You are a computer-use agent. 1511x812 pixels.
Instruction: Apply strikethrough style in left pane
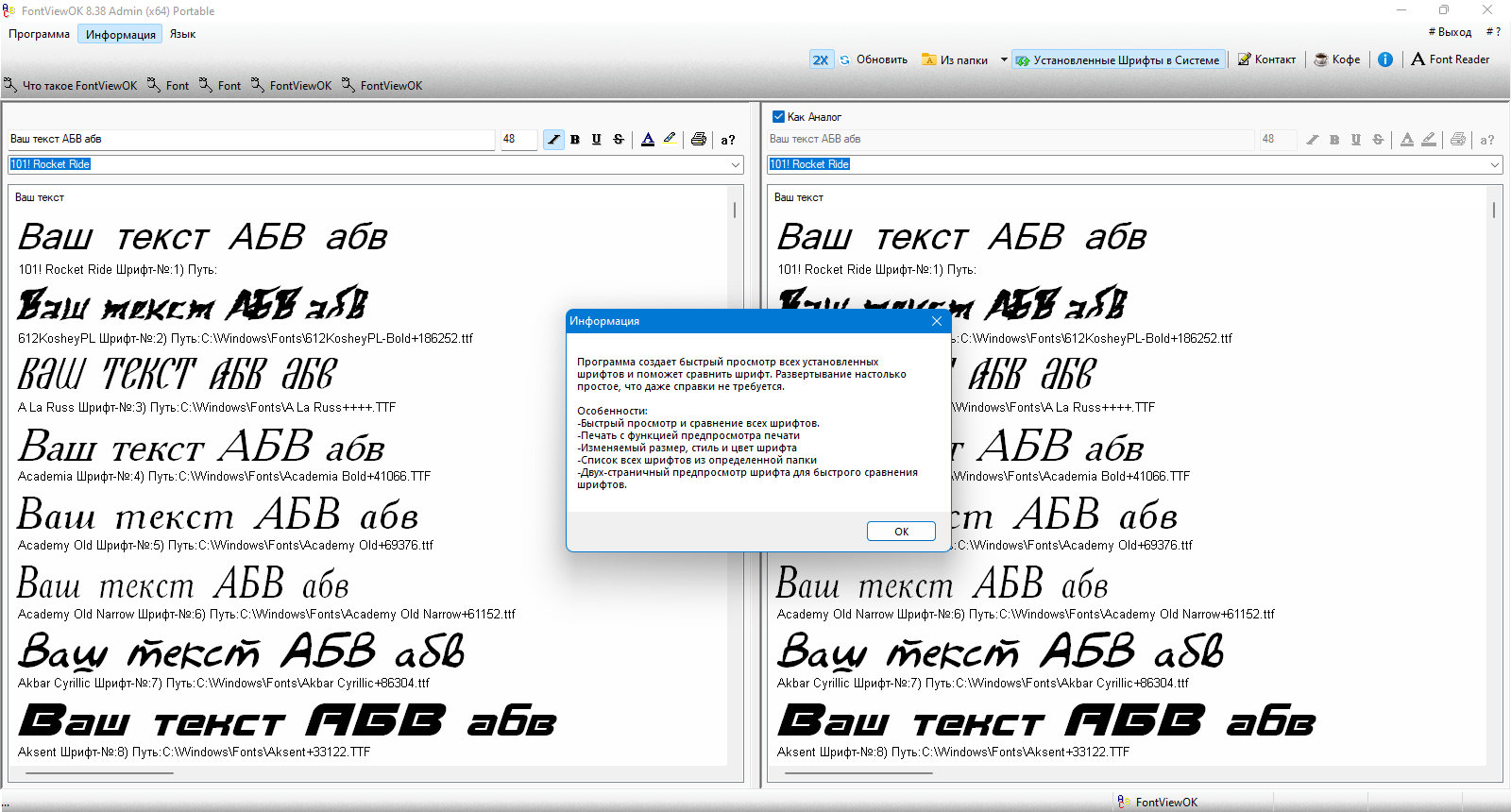coord(619,140)
